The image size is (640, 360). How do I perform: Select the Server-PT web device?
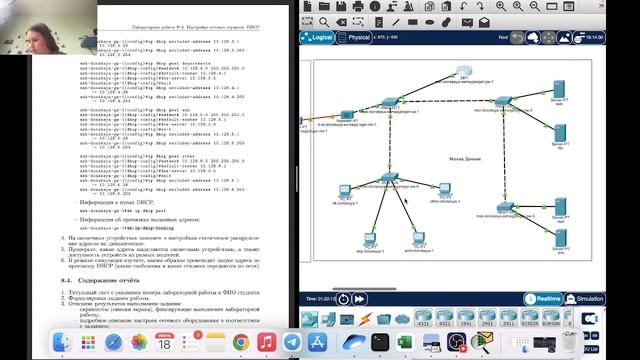point(559,89)
